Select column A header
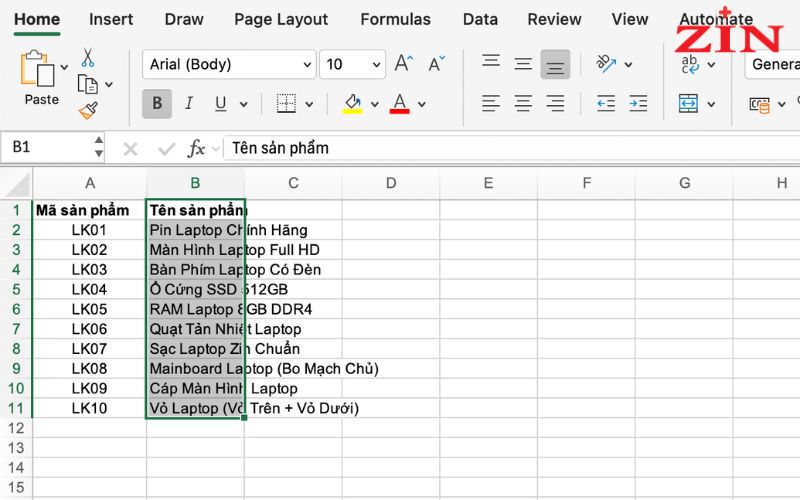 click(90, 183)
